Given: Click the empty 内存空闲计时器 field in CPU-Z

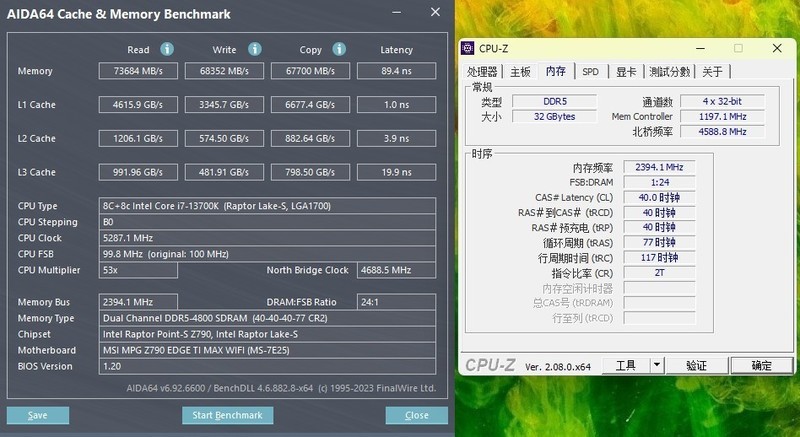Looking at the screenshot, I should tap(659, 288).
